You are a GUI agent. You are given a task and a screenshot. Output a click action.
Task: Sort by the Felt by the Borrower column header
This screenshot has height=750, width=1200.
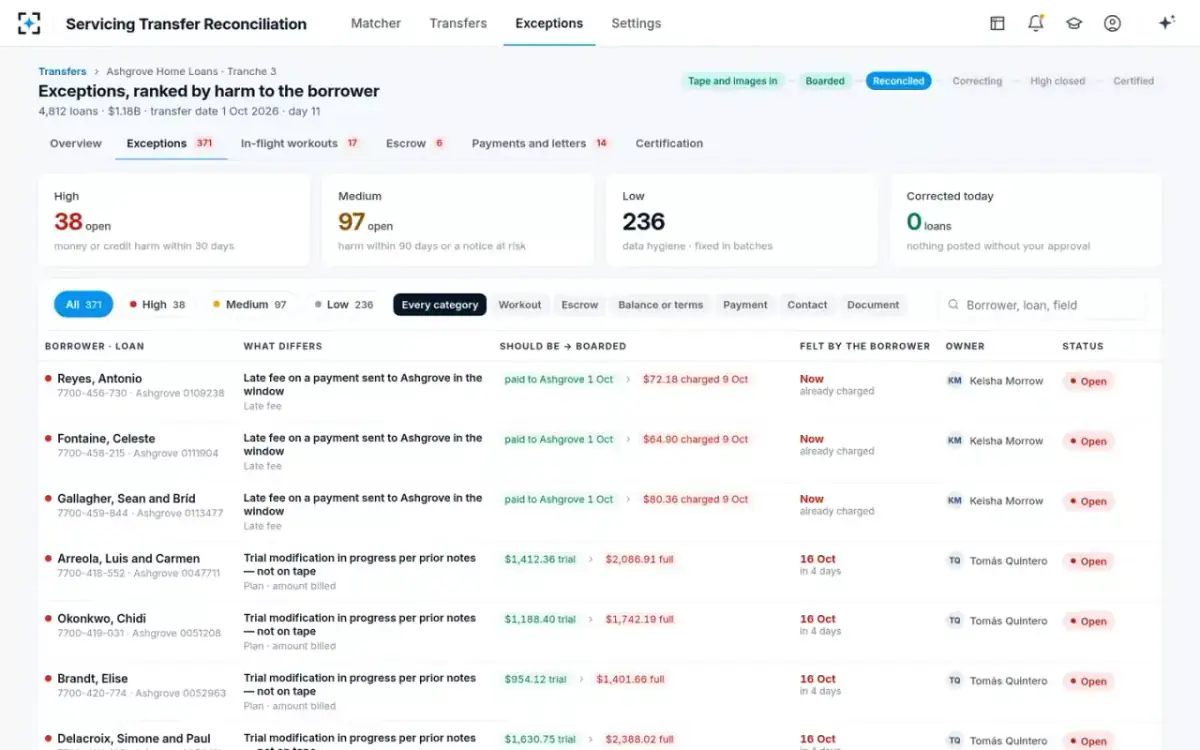click(x=865, y=346)
